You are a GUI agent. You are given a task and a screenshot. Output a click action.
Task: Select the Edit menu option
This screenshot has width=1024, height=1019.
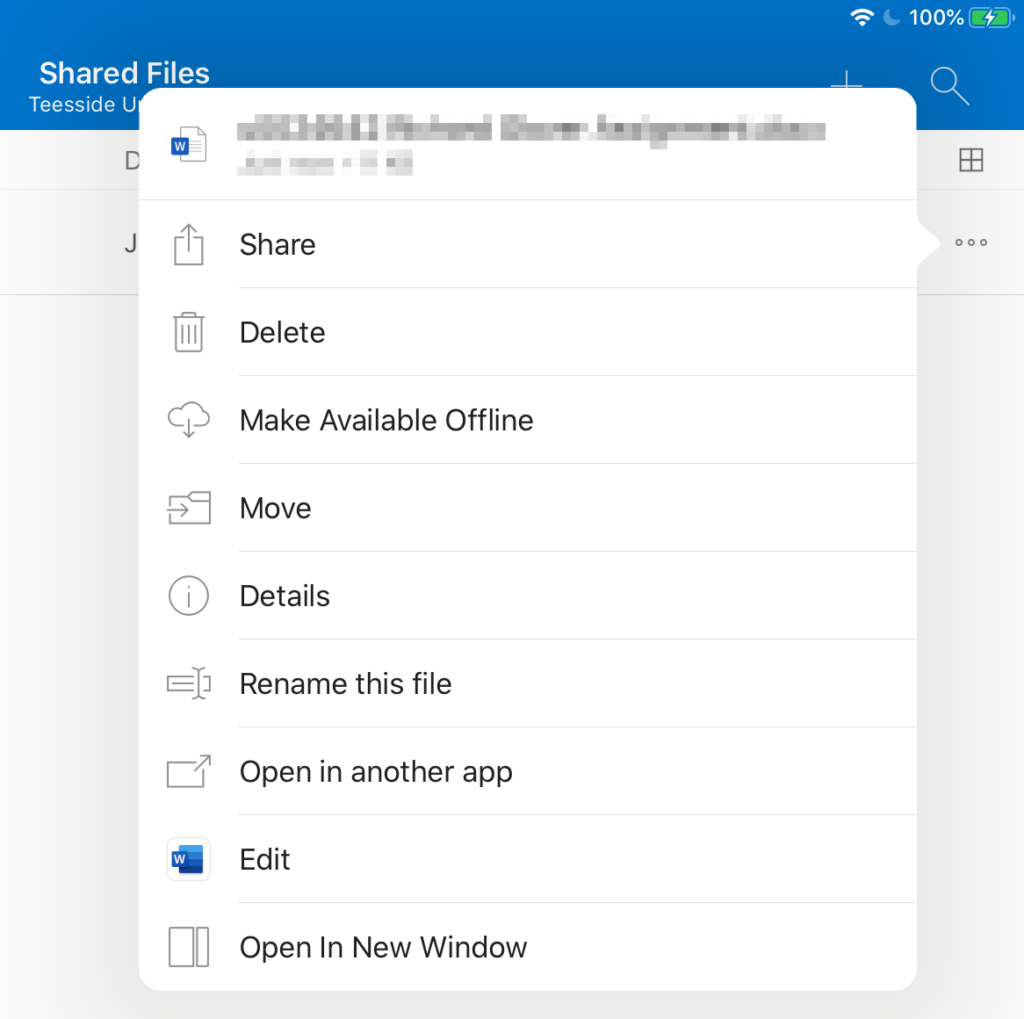[264, 859]
